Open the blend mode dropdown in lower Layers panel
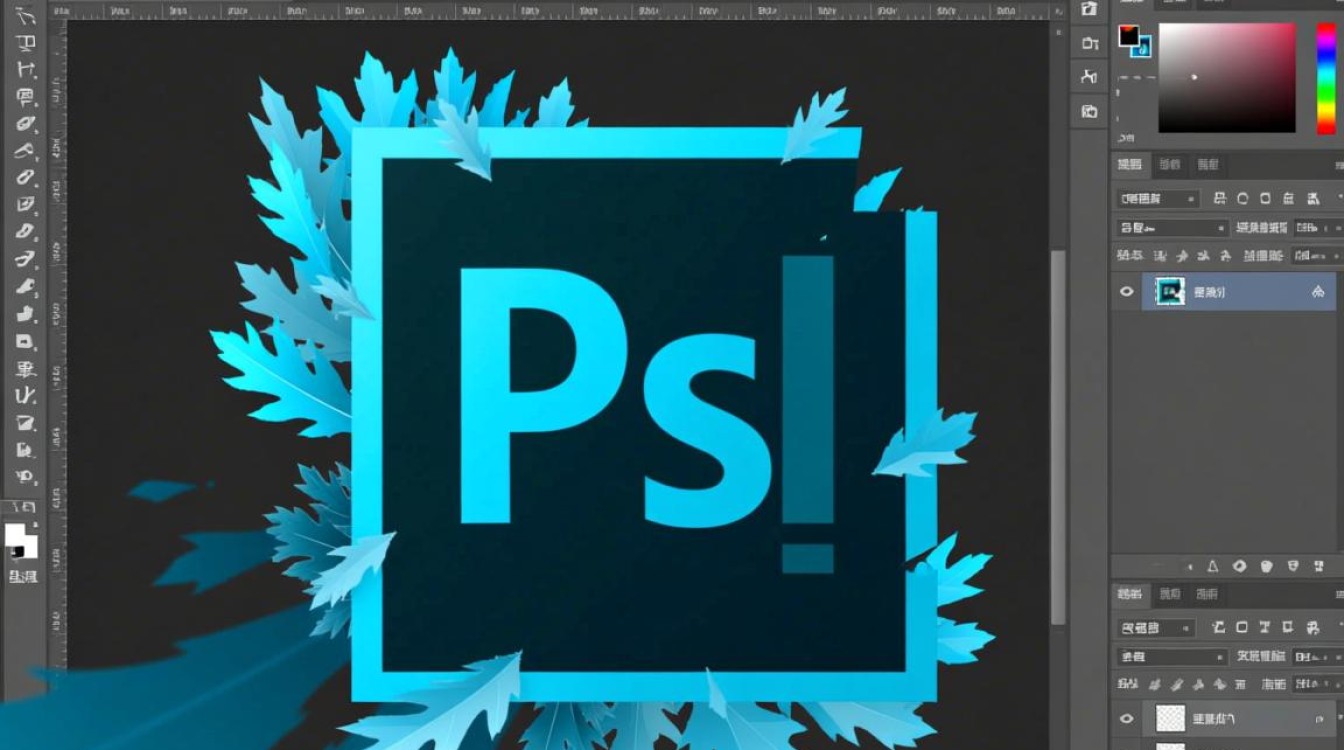 click(1172, 657)
